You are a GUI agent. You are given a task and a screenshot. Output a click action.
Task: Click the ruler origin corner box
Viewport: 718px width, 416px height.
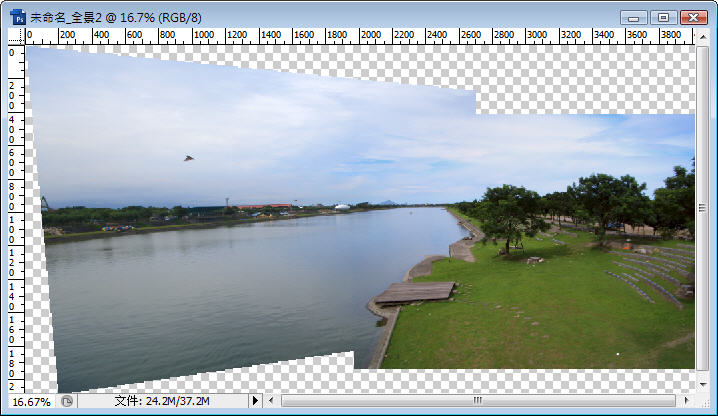click(16, 36)
